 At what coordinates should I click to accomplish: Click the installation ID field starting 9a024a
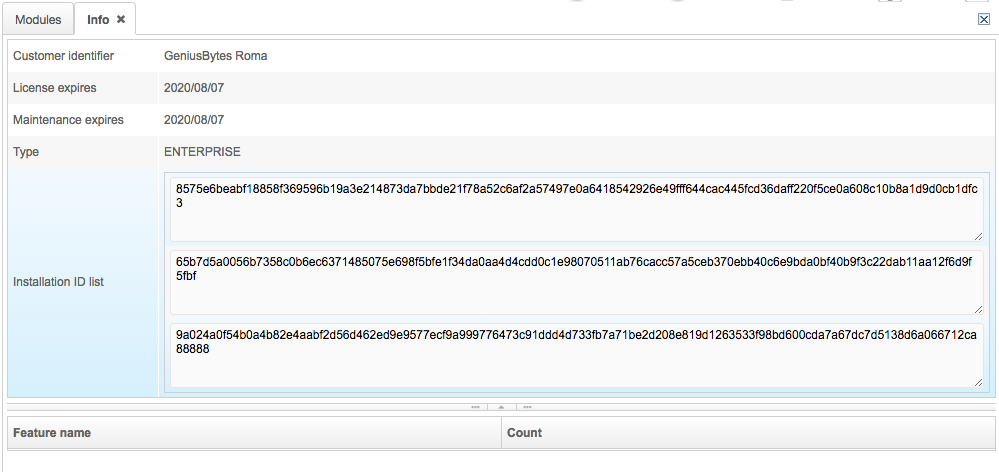tap(577, 355)
